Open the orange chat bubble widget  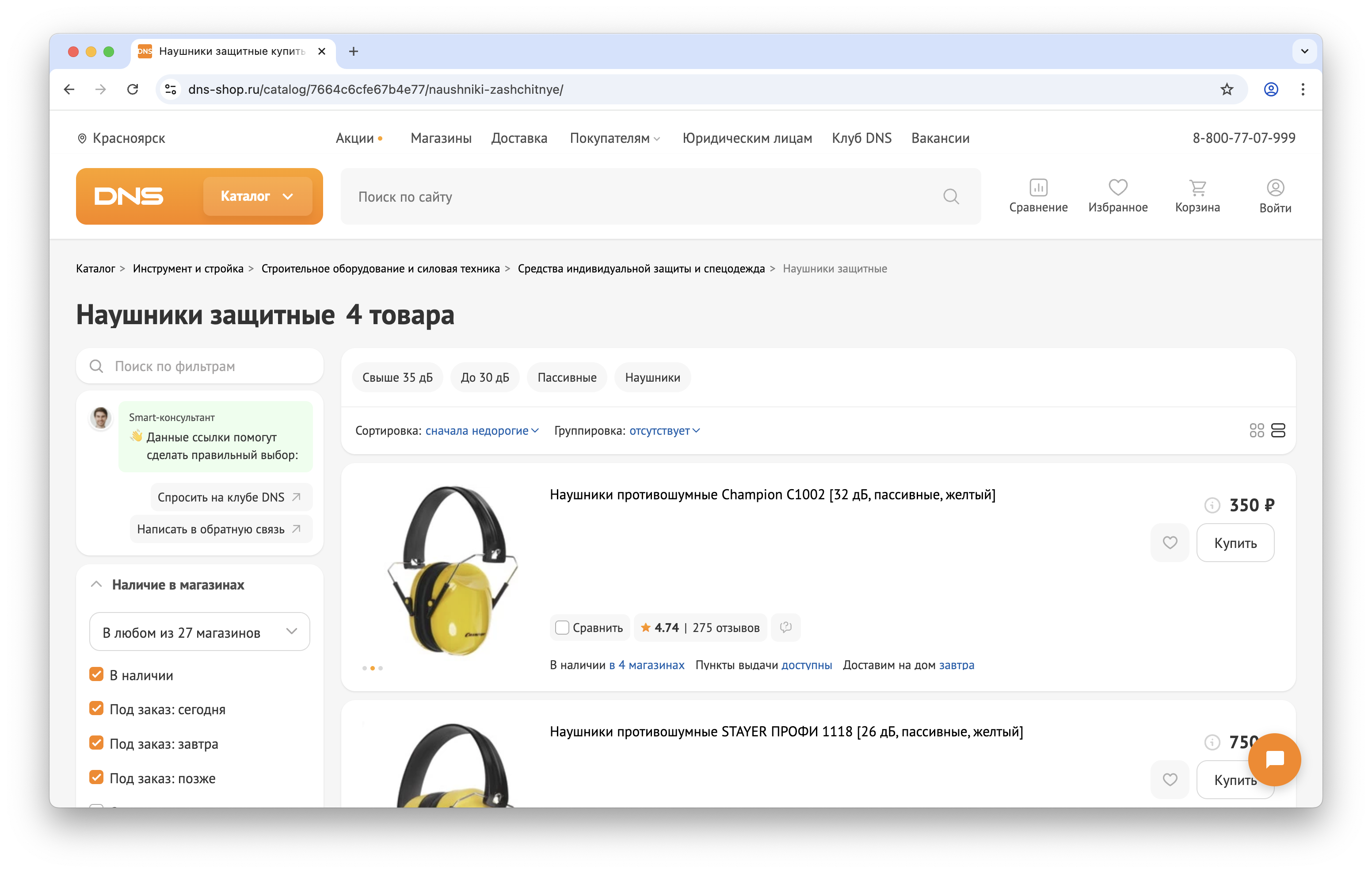1274,759
